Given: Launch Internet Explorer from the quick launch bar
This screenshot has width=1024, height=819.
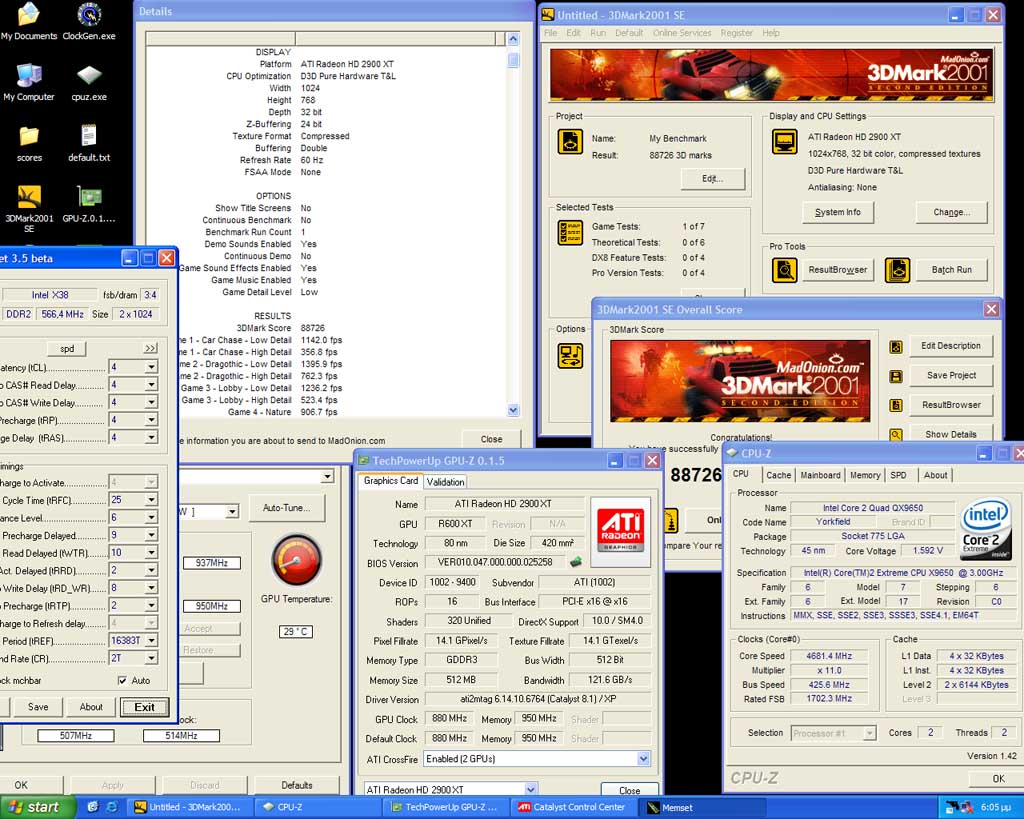Looking at the screenshot, I should click(112, 807).
